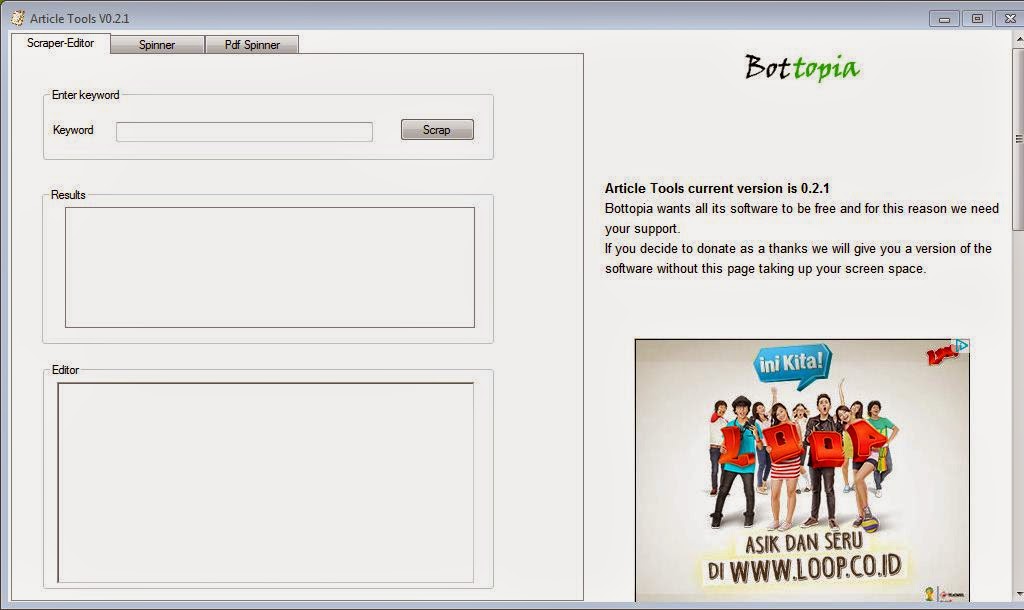Image resolution: width=1024 pixels, height=610 pixels.
Task: Click the World Cup mascot icon in the ad
Action: tap(931, 594)
